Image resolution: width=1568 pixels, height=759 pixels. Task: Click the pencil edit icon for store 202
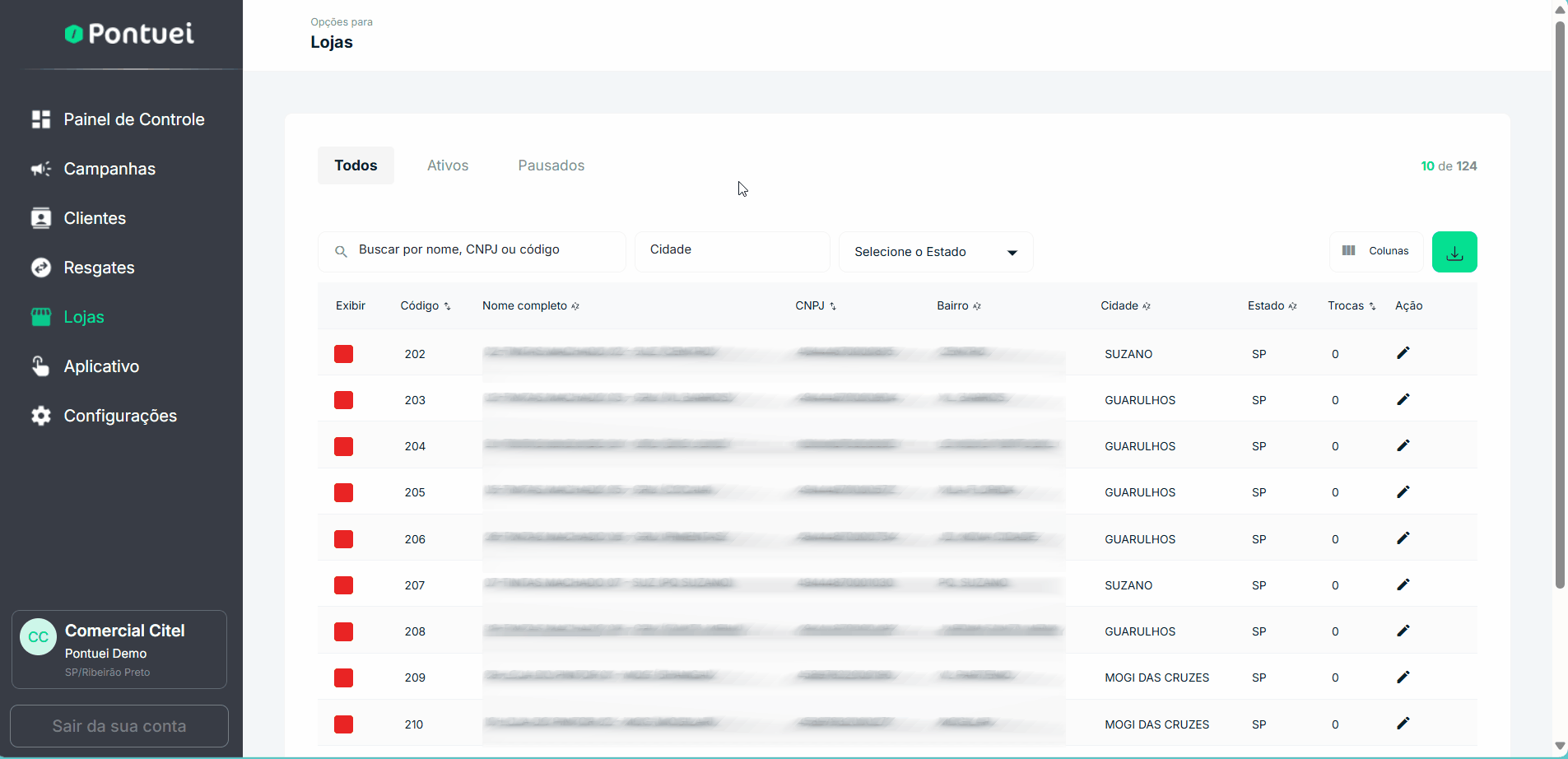(x=1403, y=353)
